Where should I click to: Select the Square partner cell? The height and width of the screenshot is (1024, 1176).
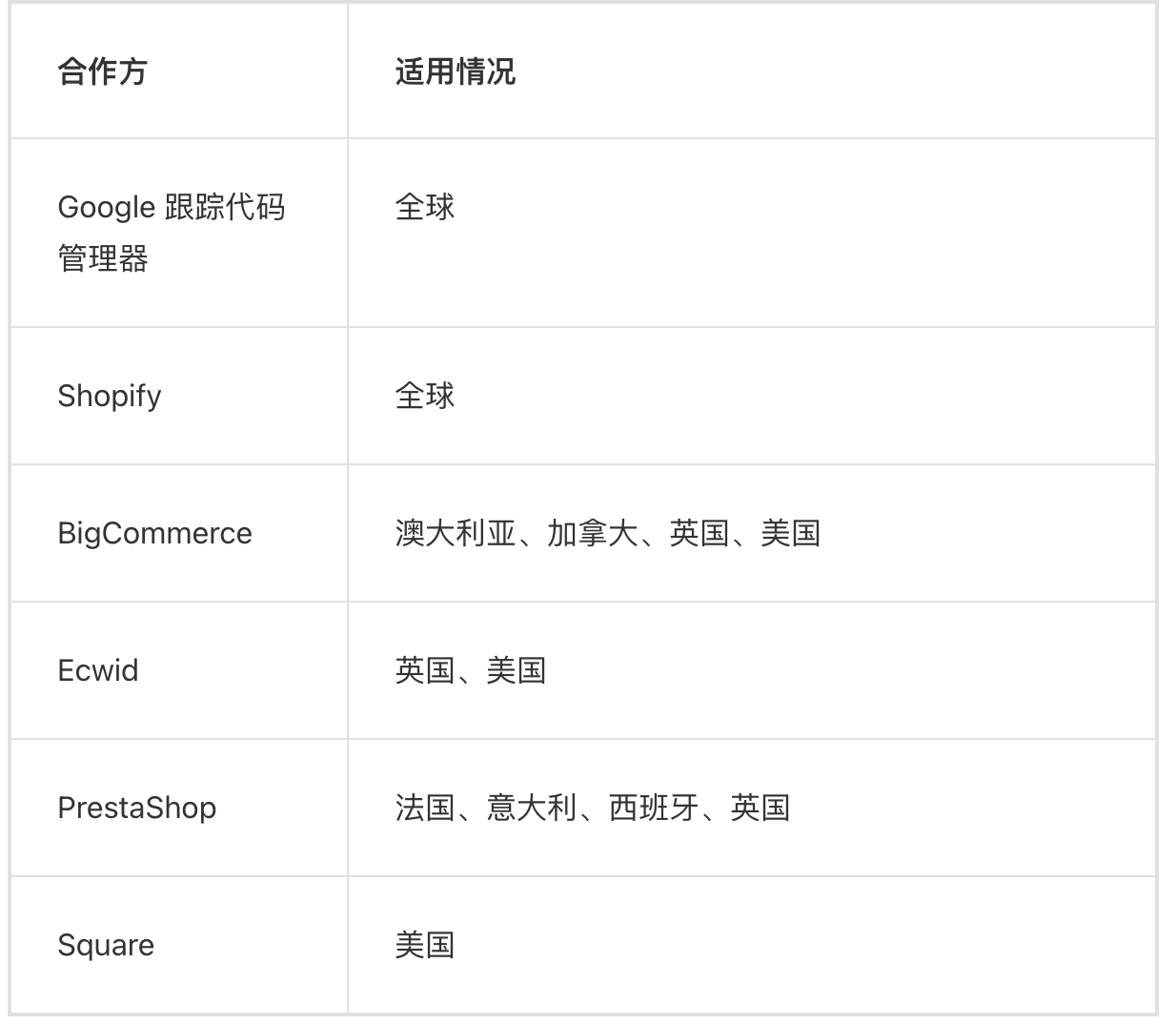click(x=106, y=945)
